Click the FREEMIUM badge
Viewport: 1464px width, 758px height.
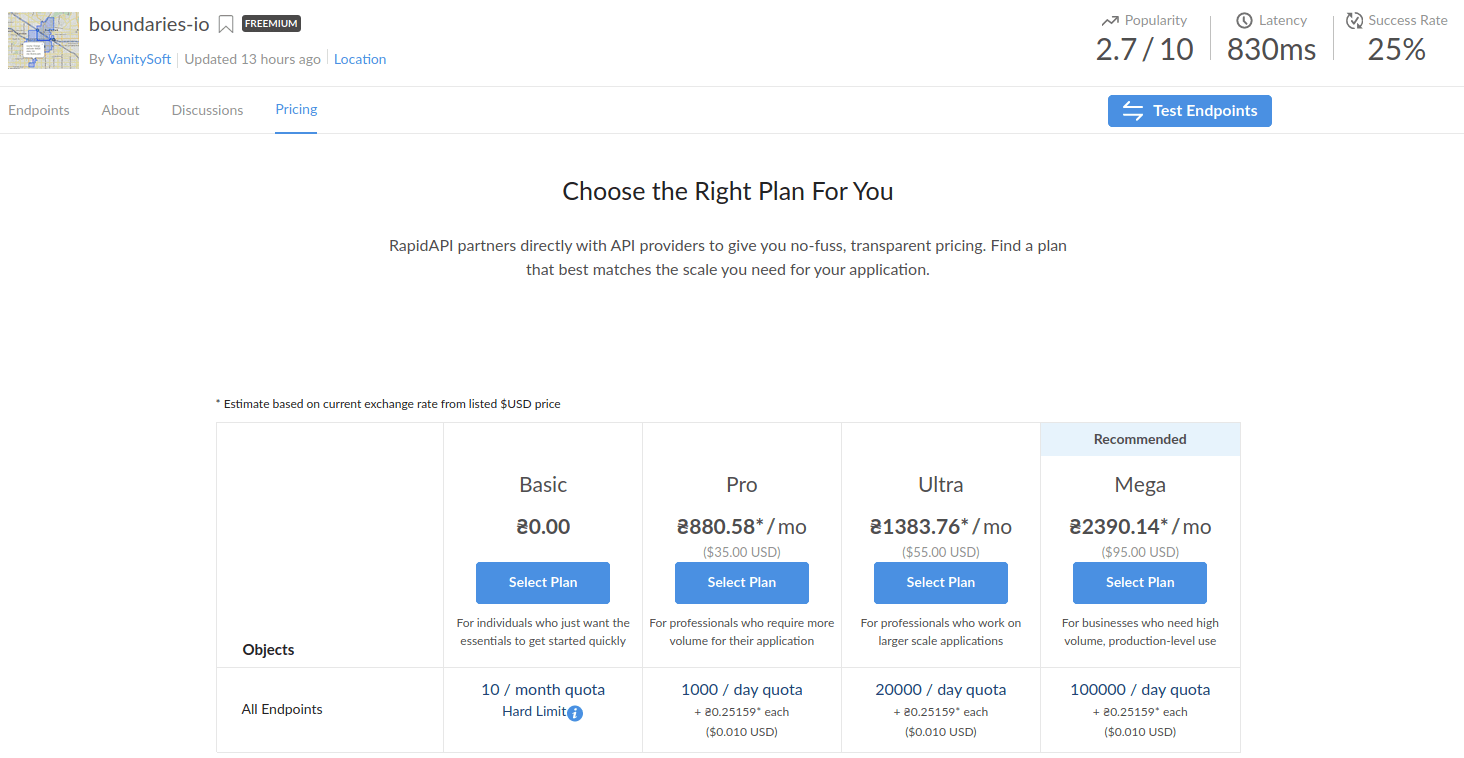pyautogui.click(x=271, y=23)
